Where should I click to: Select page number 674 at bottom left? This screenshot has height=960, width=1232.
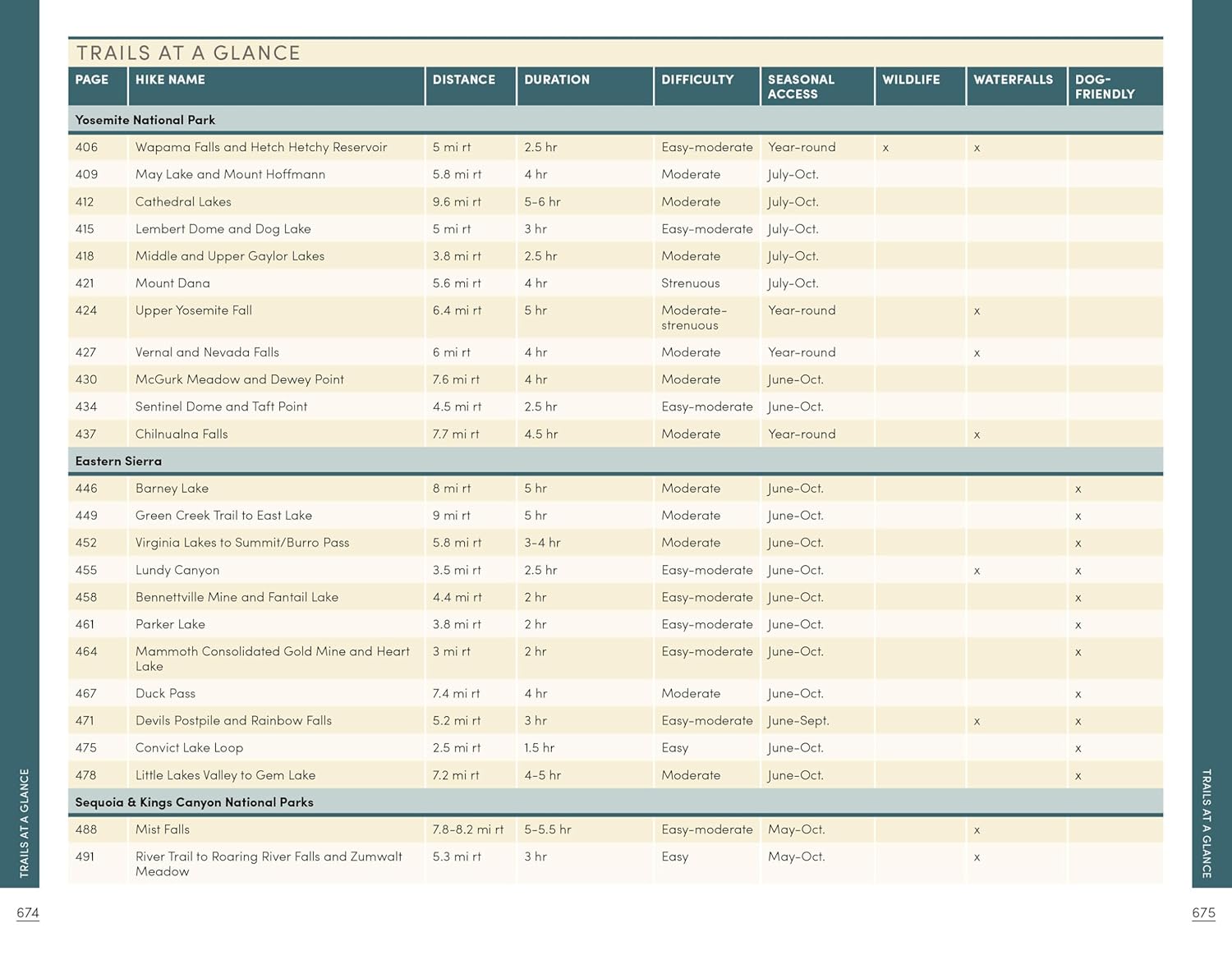tap(28, 913)
